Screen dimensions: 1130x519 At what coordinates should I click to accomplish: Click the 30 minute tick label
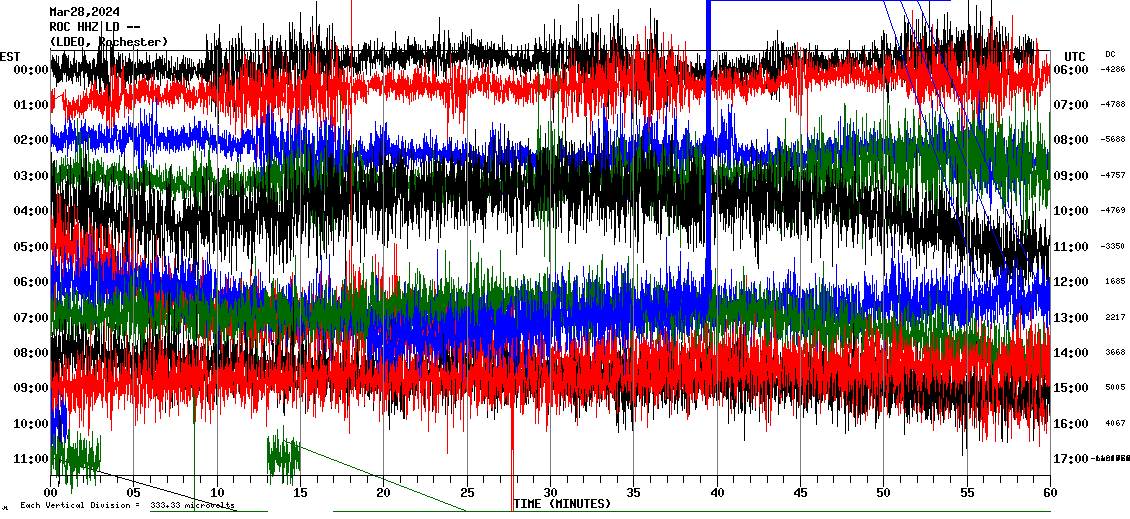pyautogui.click(x=550, y=493)
